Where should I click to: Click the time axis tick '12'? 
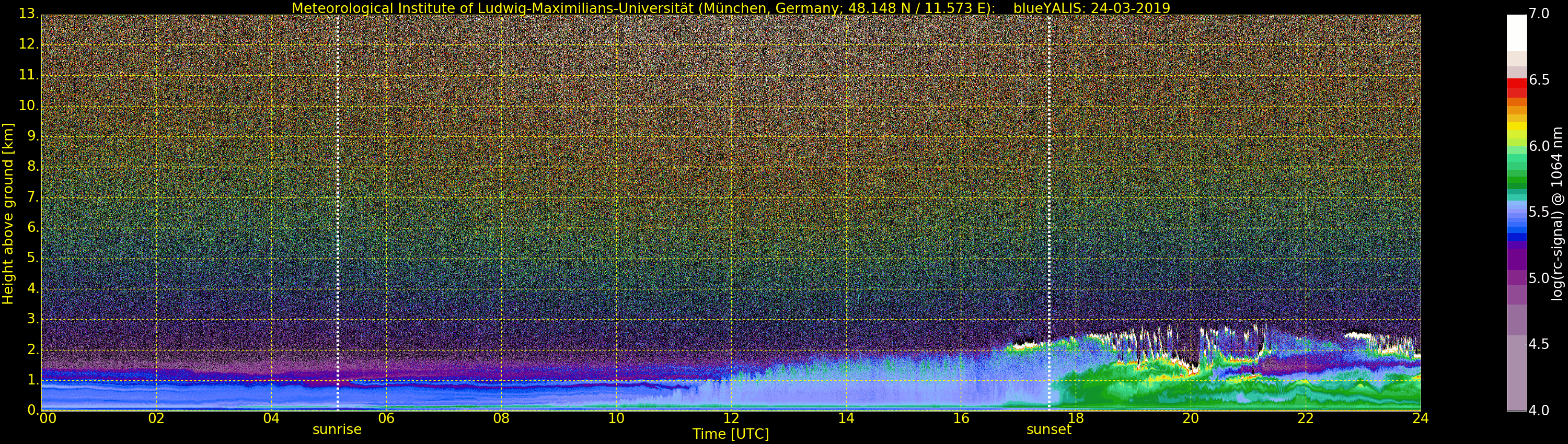click(x=731, y=418)
